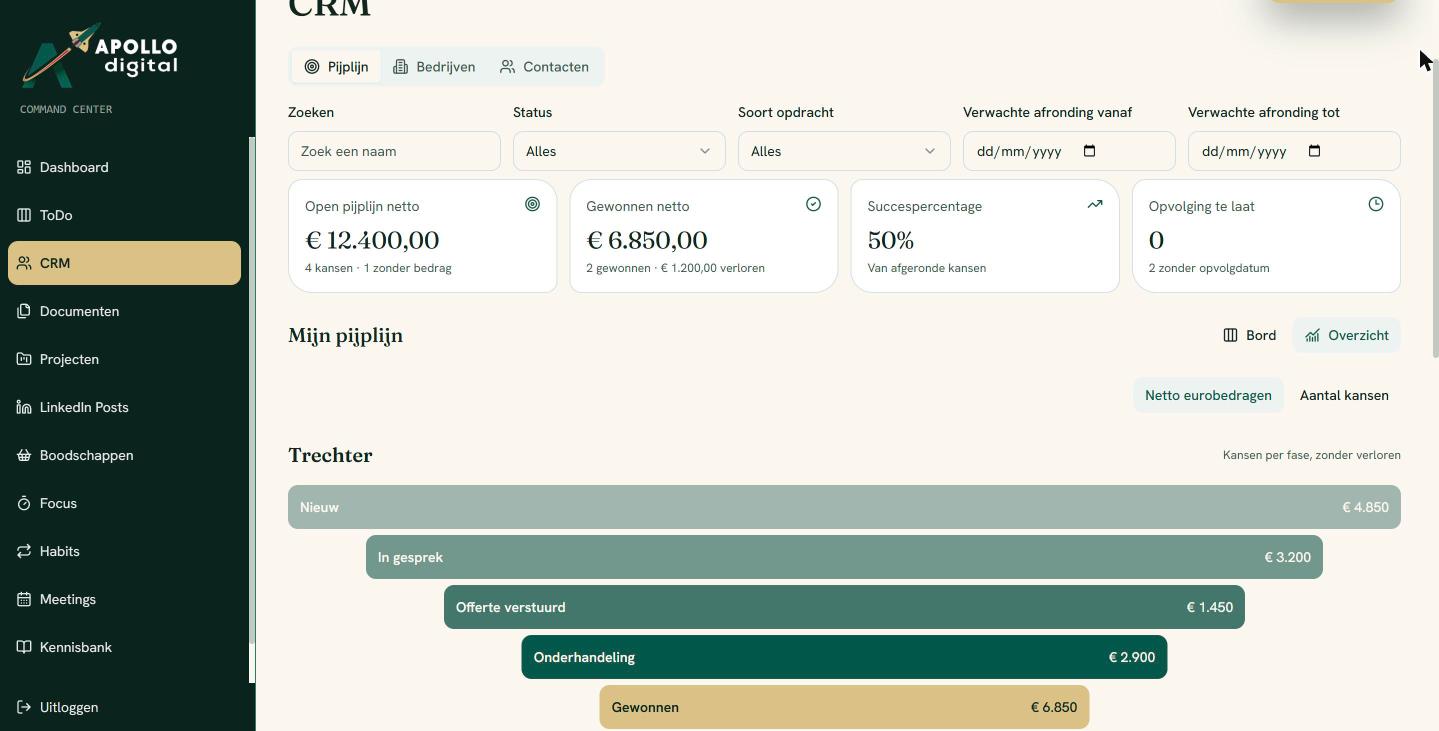Open the Projecten page

click(124, 359)
